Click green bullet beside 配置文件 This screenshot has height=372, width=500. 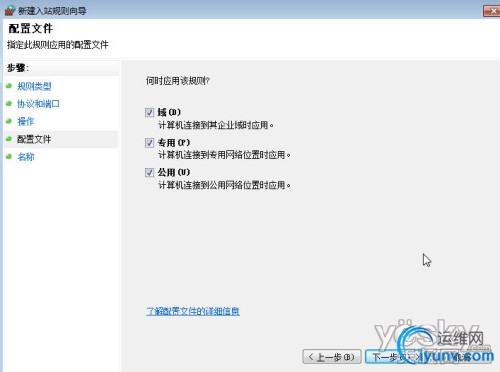9,139
